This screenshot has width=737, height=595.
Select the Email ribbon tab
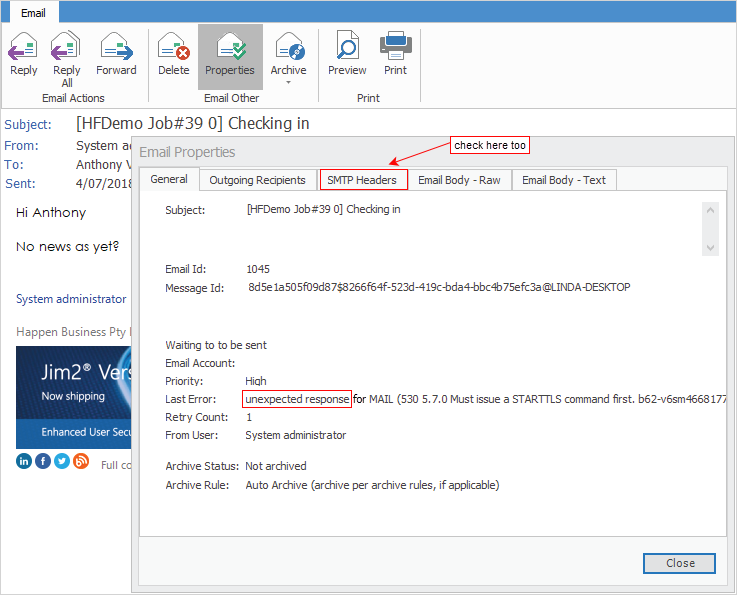tap(32, 12)
